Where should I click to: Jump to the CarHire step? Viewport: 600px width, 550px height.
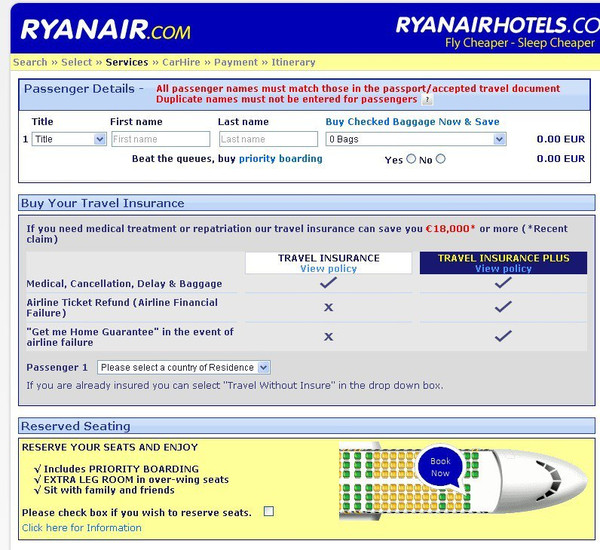click(181, 62)
